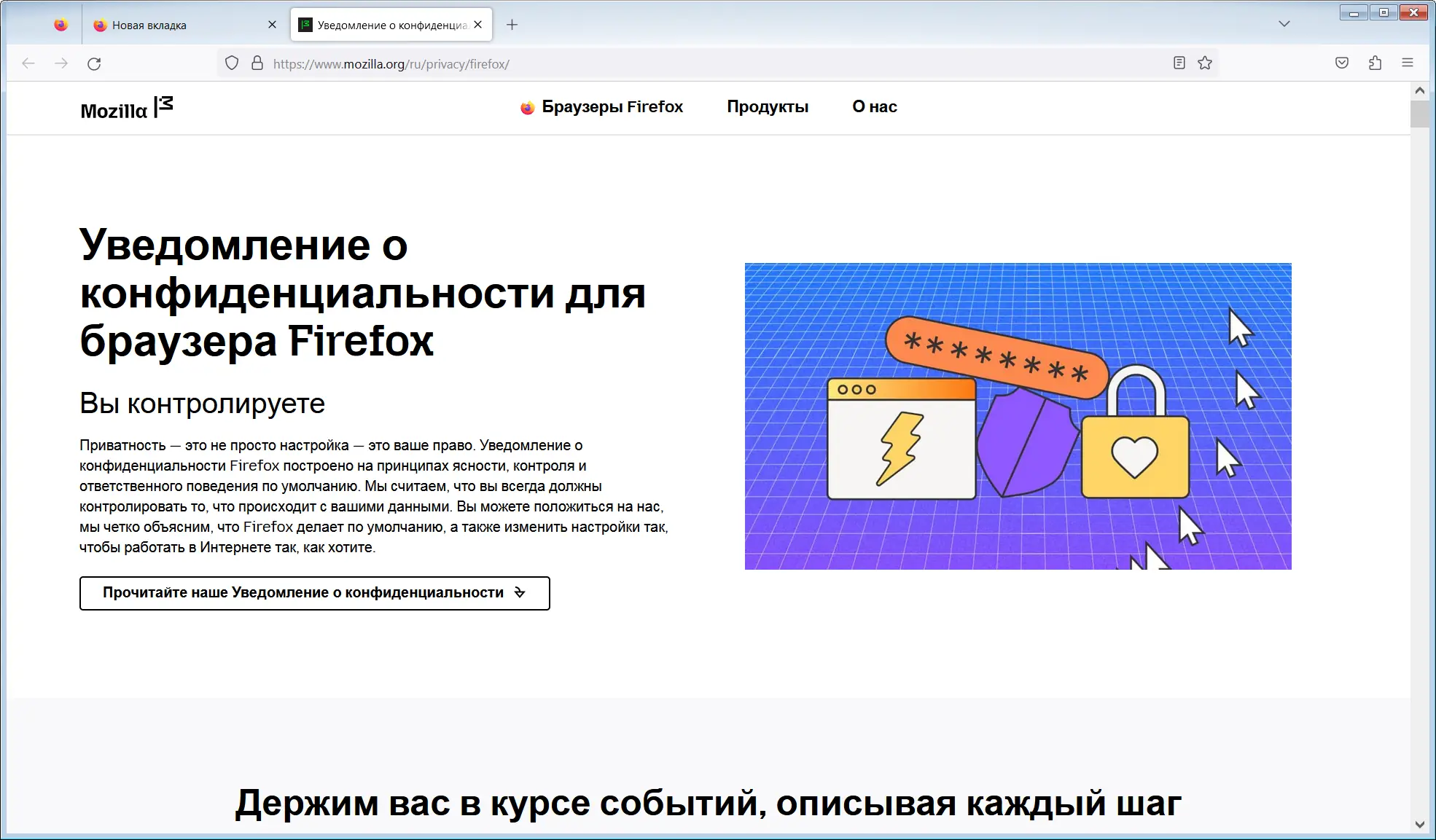Click Прочитайте наше Уведомление о конфиденциальности button
This screenshot has height=840, width=1436.
click(314, 593)
